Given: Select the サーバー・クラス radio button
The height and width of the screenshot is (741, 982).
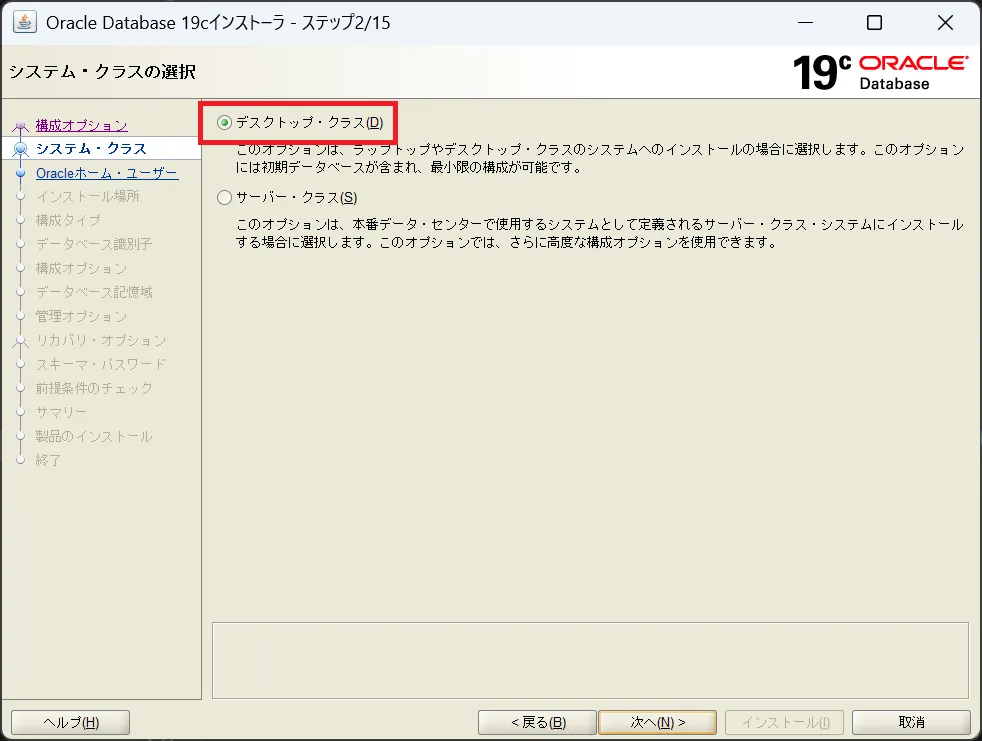Looking at the screenshot, I should coord(224,198).
